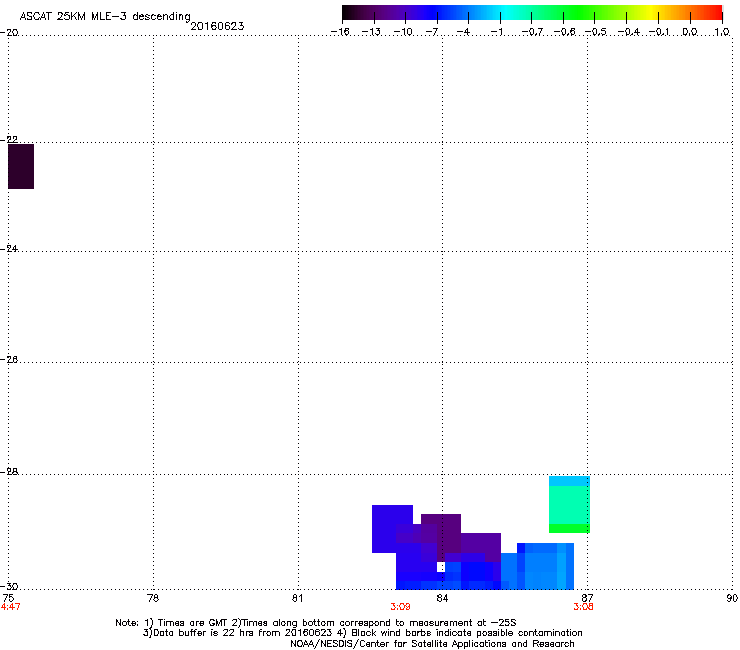This screenshot has width=740, height=650.
Task: Click the color bar label -0.4
Action: (628, 32)
